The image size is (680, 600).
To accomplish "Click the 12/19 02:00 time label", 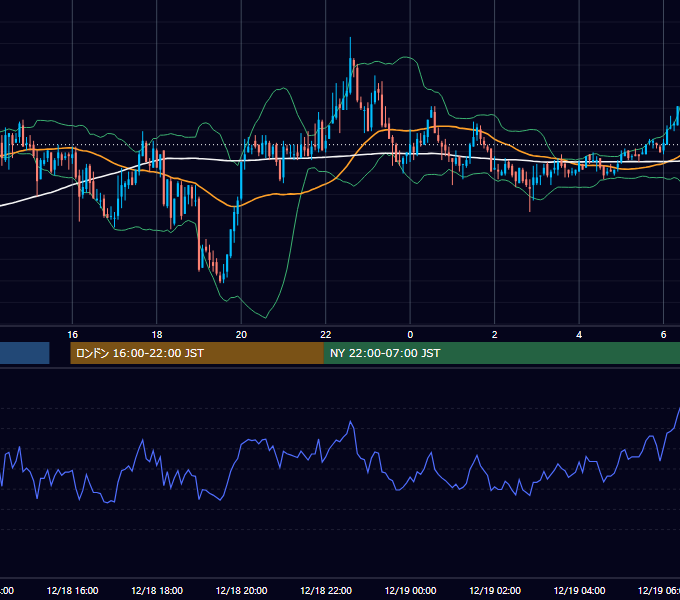I will [495, 590].
